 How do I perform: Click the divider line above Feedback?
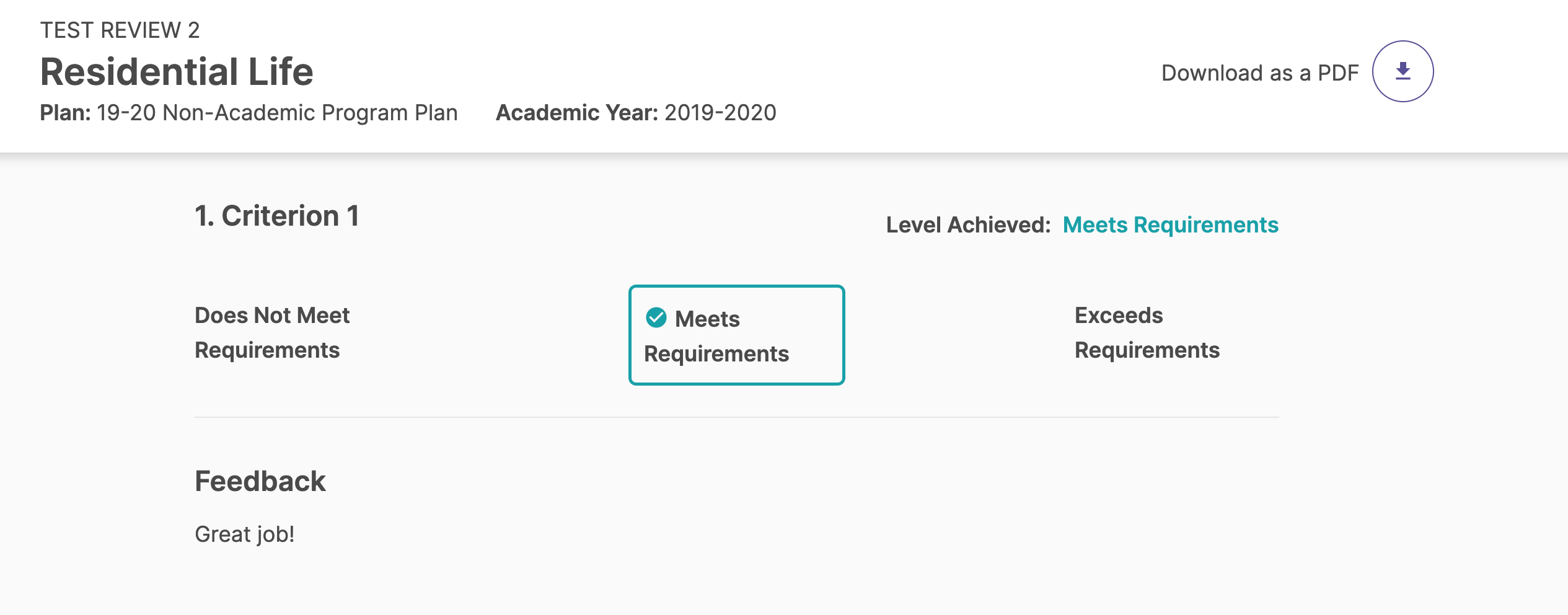736,417
